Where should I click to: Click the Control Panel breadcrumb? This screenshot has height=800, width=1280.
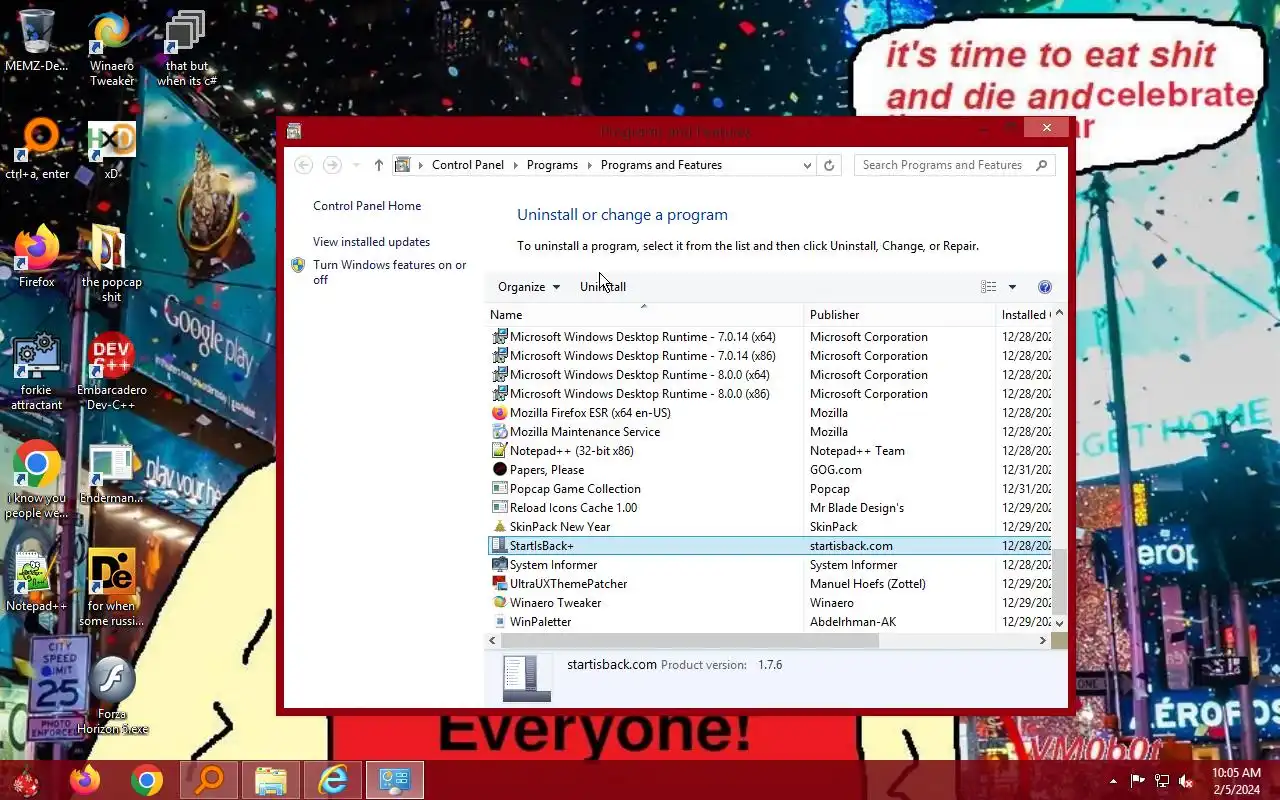[x=468, y=165]
